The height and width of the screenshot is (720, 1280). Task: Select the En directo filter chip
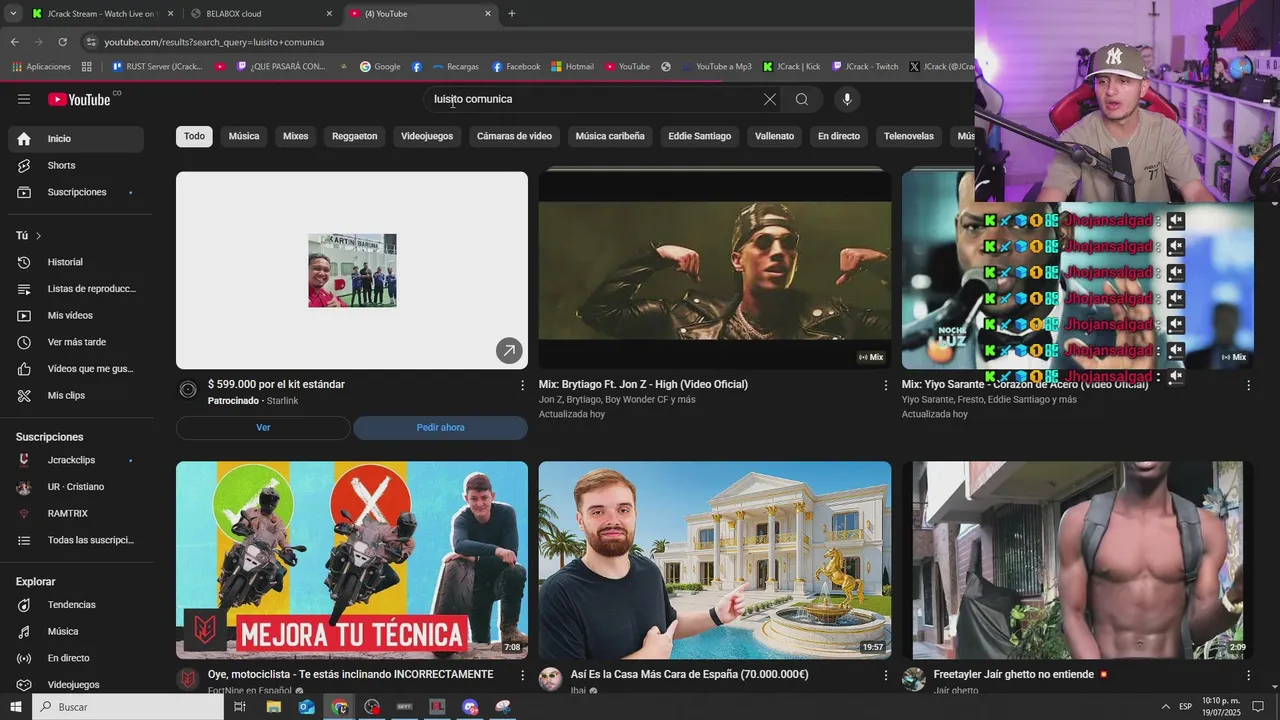point(839,136)
